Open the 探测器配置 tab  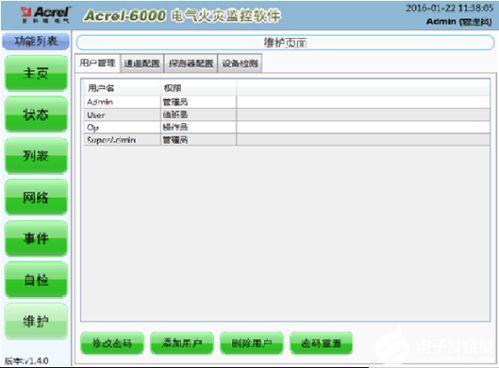[191, 63]
